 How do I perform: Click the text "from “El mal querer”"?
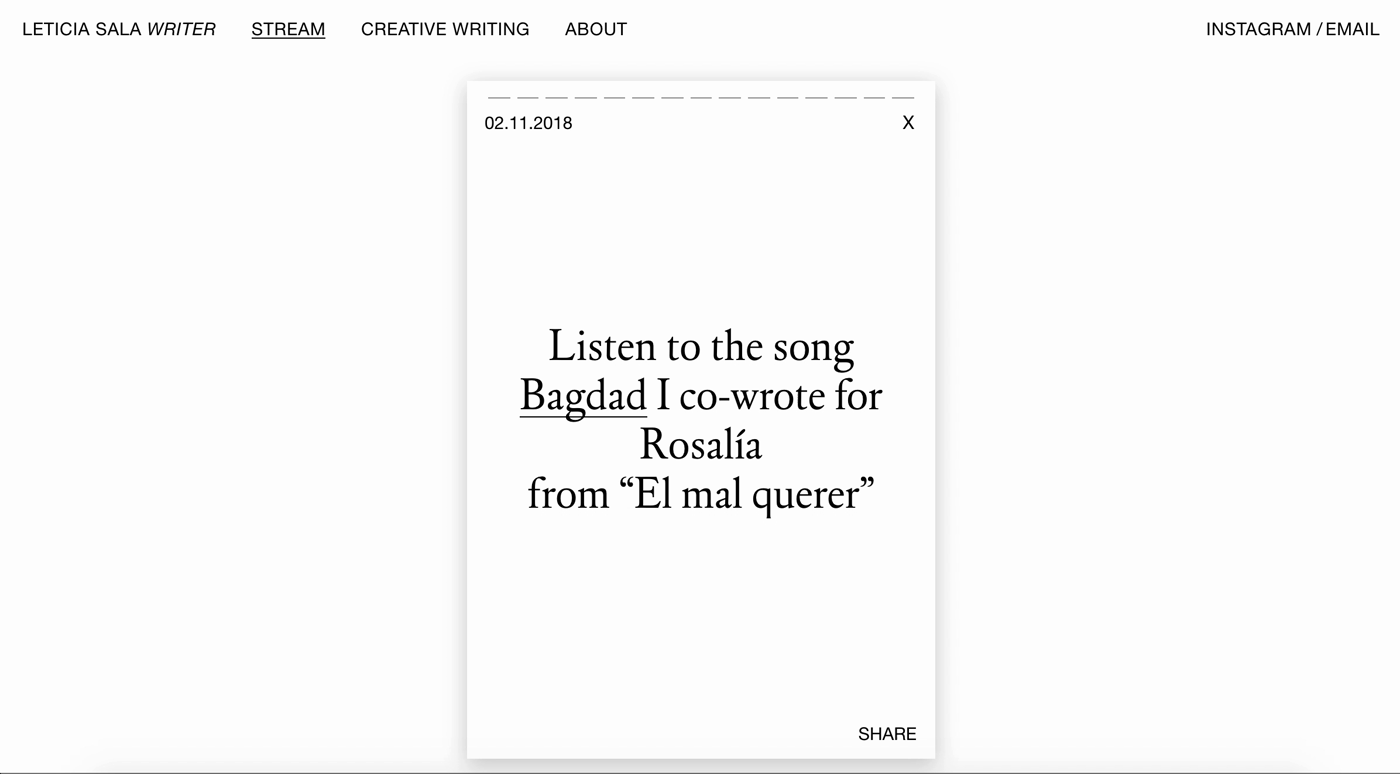(x=701, y=494)
